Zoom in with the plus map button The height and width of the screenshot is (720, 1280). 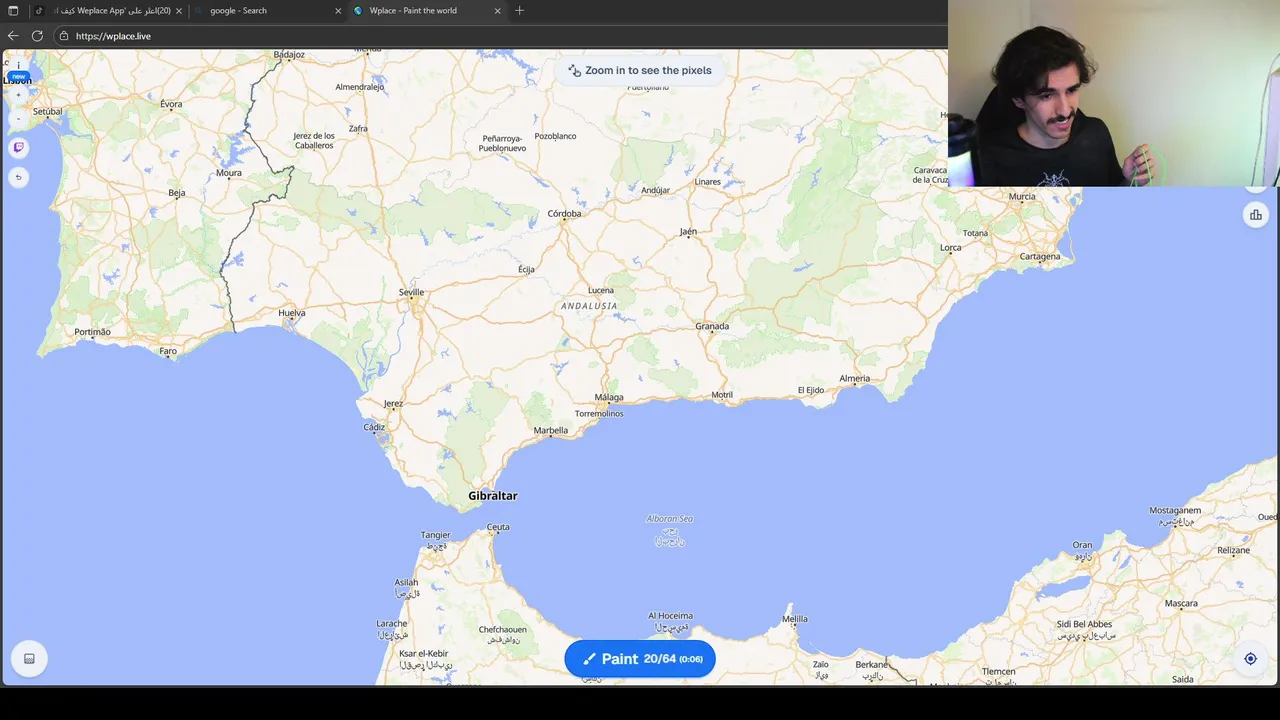[x=18, y=96]
